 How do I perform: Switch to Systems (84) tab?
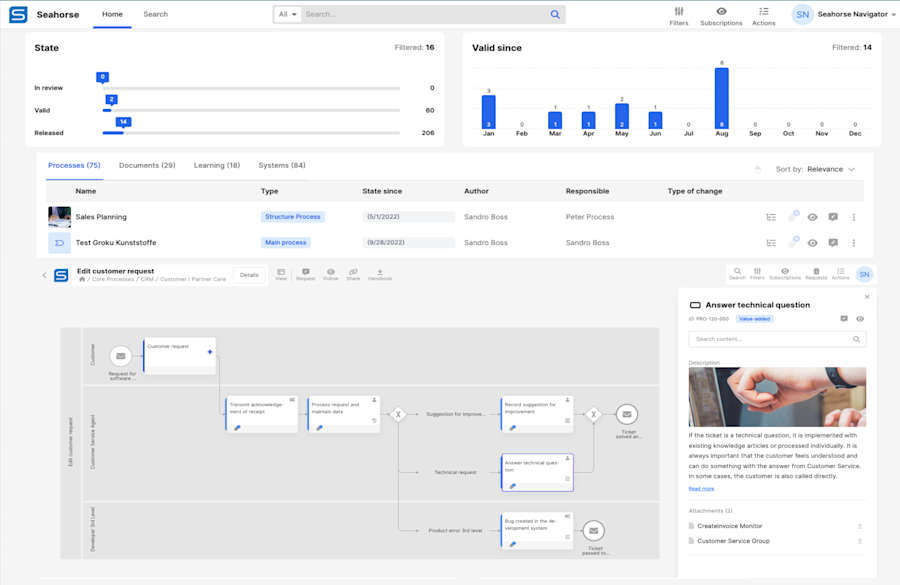[x=282, y=165]
